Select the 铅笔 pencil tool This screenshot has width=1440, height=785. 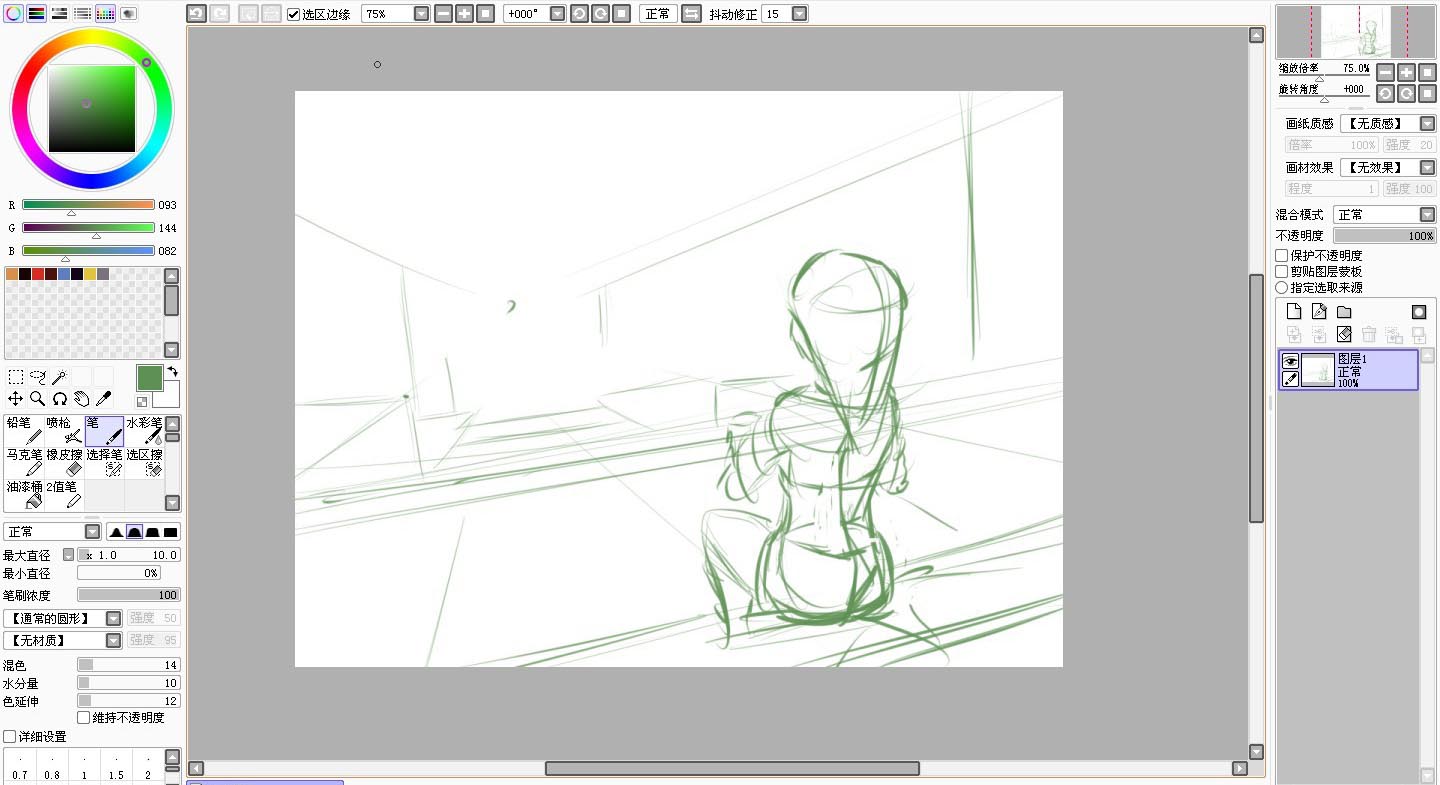pos(24,431)
